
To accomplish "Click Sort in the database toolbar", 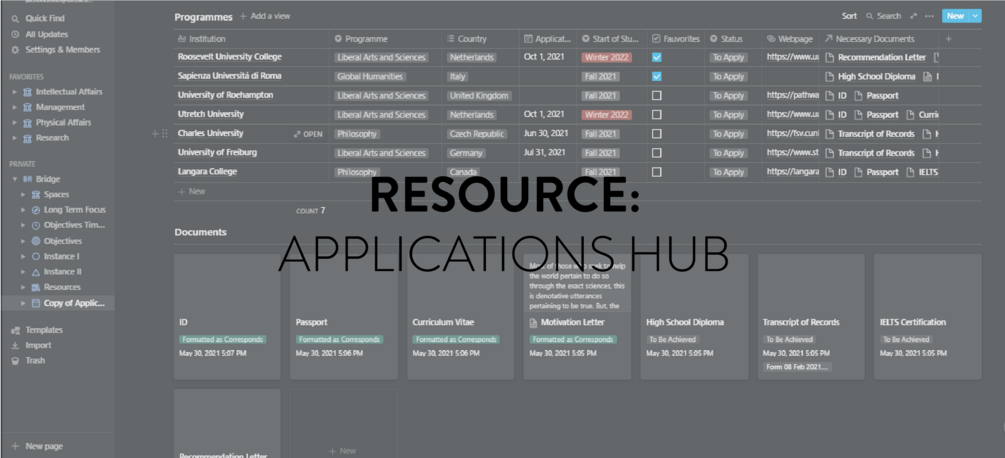I will click(849, 16).
